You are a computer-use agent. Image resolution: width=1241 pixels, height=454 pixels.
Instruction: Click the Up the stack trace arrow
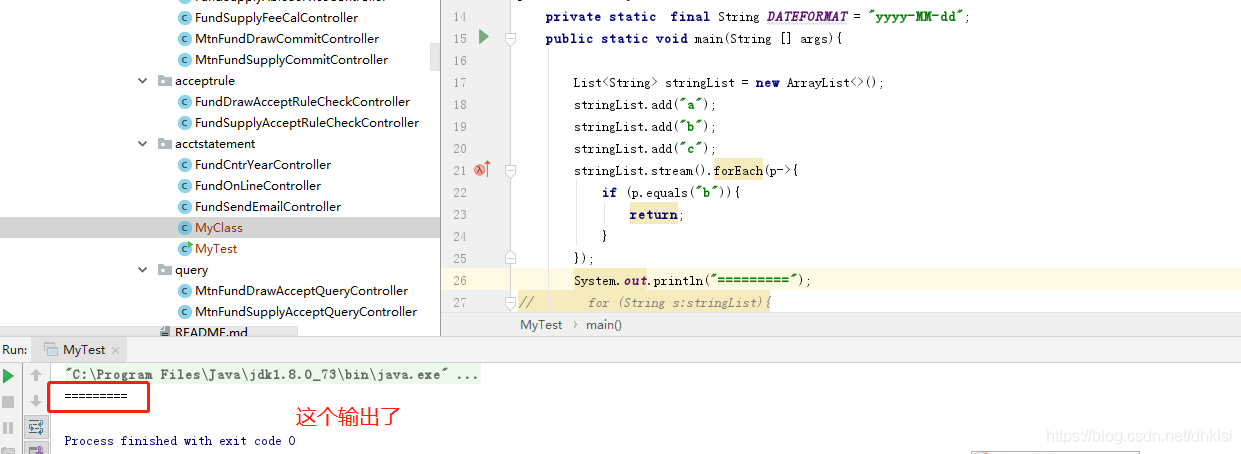tap(36, 376)
